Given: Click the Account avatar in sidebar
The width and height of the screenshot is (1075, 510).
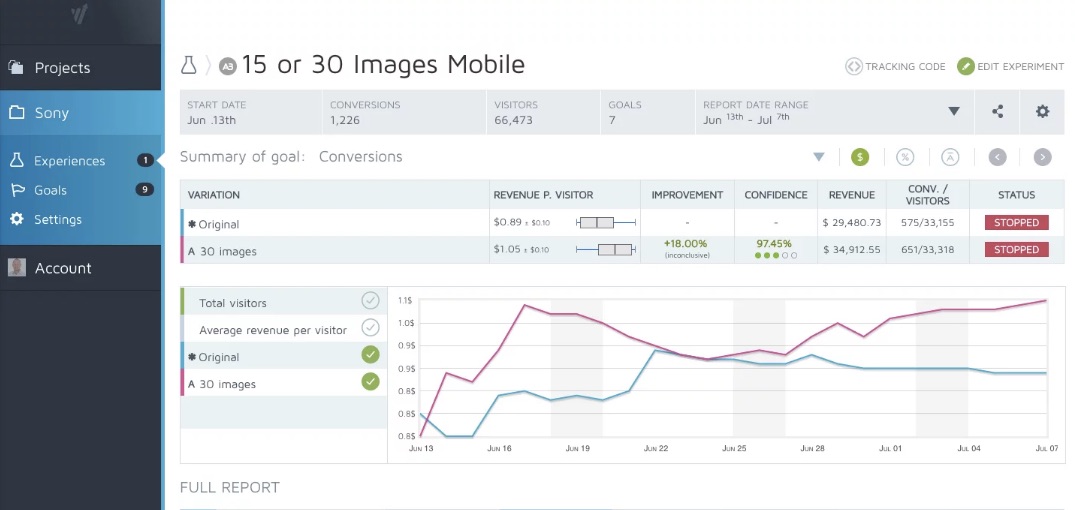Looking at the screenshot, I should tap(17, 268).
